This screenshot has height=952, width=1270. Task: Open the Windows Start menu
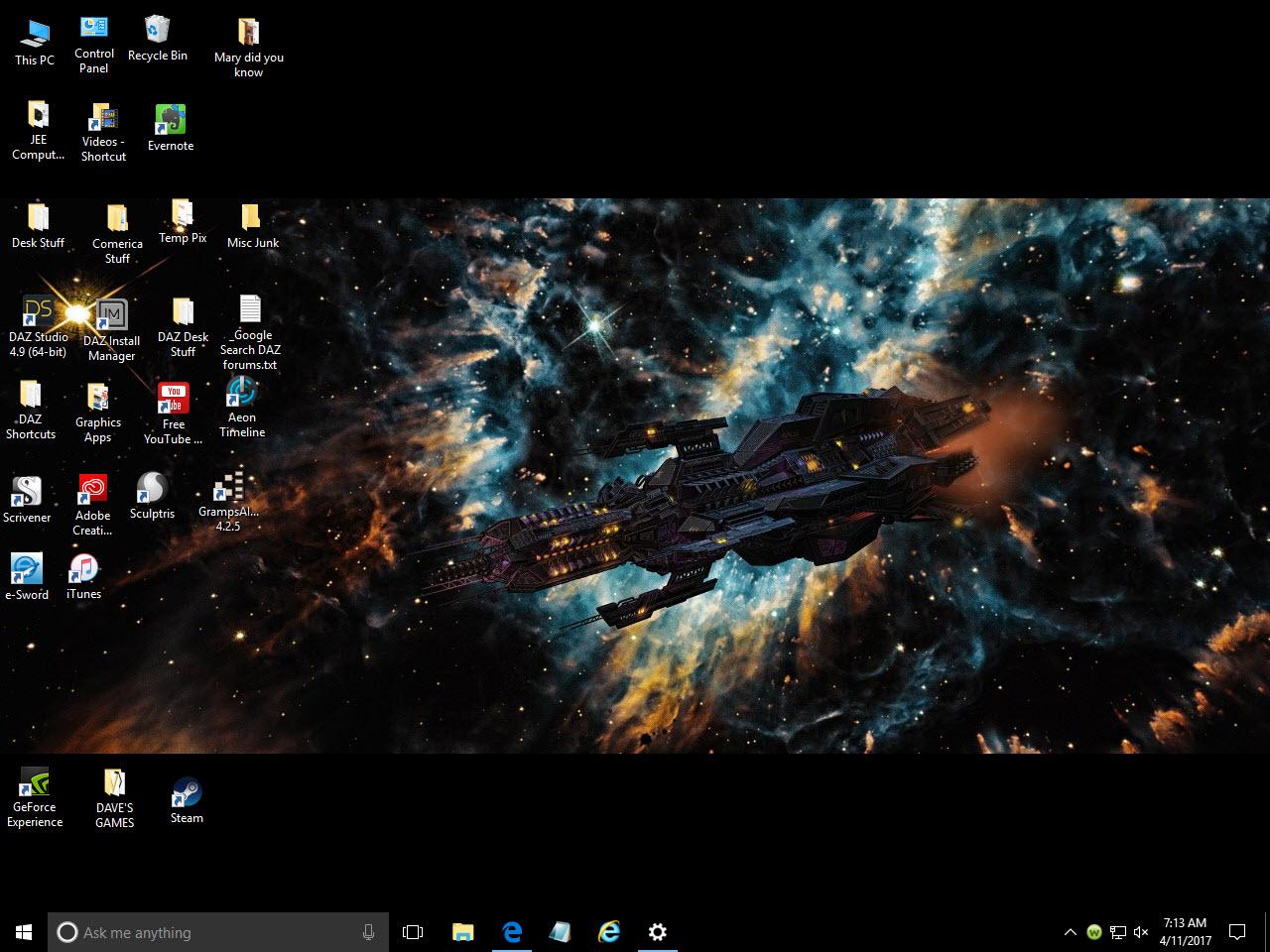(24, 932)
